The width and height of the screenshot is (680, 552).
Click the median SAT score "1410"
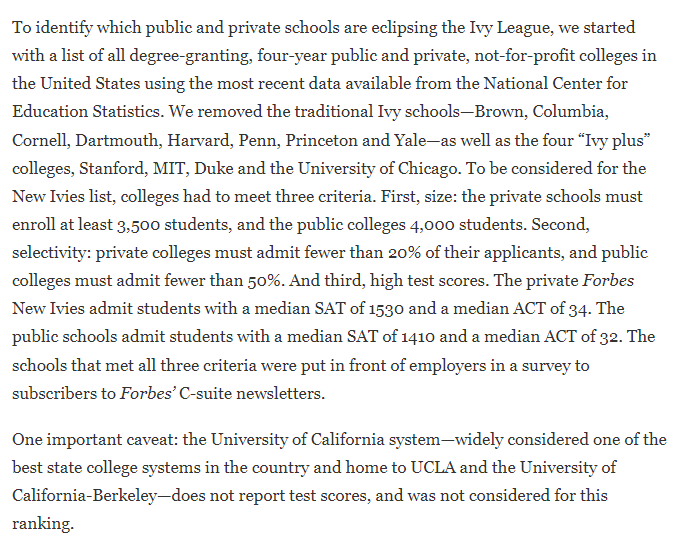[417, 337]
